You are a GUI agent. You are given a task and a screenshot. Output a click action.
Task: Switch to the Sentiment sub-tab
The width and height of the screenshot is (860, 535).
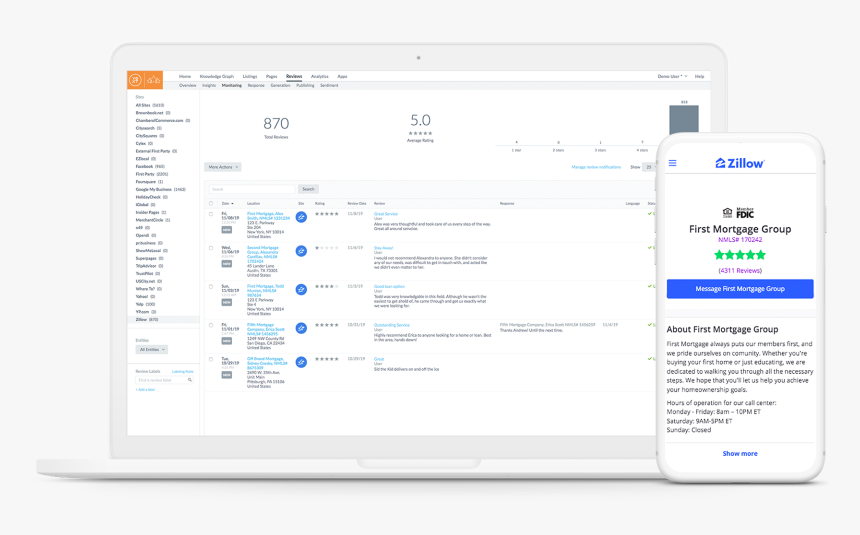pyautogui.click(x=329, y=86)
